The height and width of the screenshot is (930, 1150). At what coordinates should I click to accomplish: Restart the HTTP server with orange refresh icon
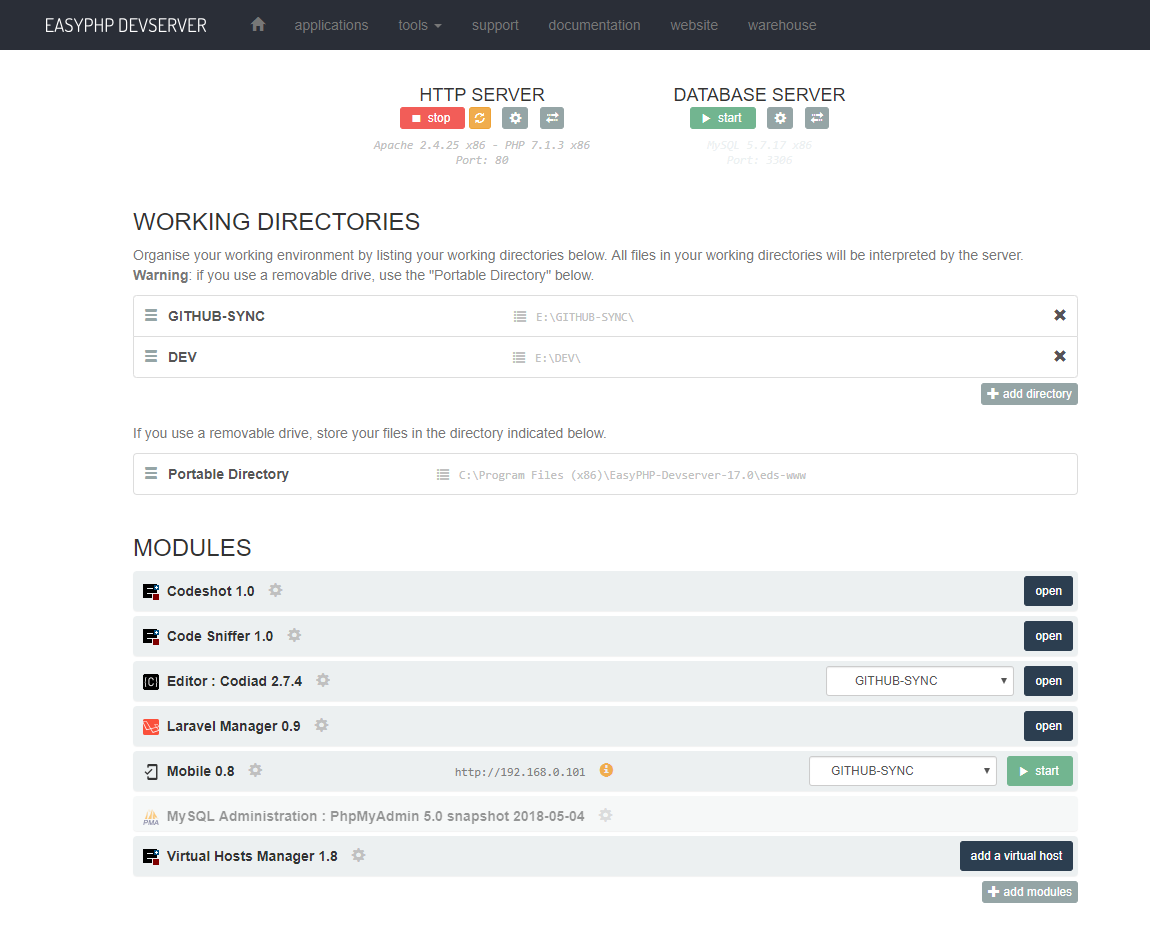(480, 118)
